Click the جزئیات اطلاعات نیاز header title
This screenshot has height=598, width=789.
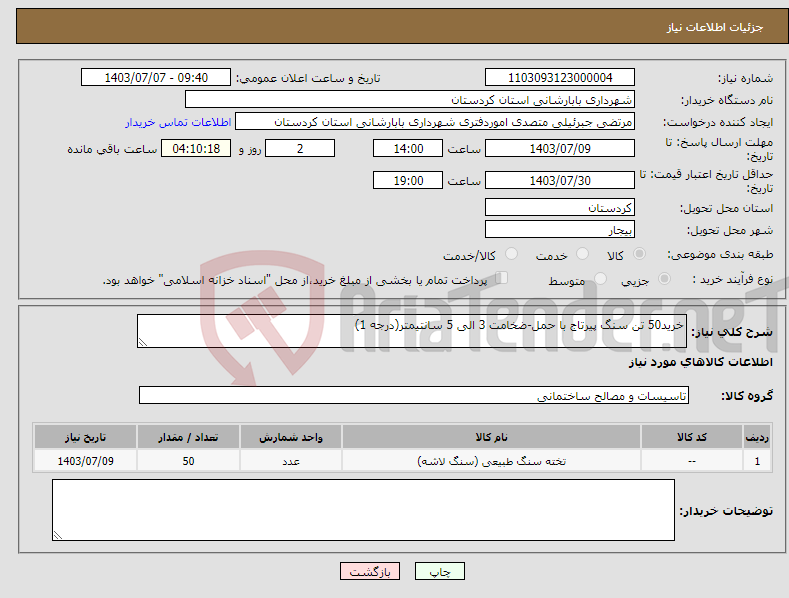point(715,27)
